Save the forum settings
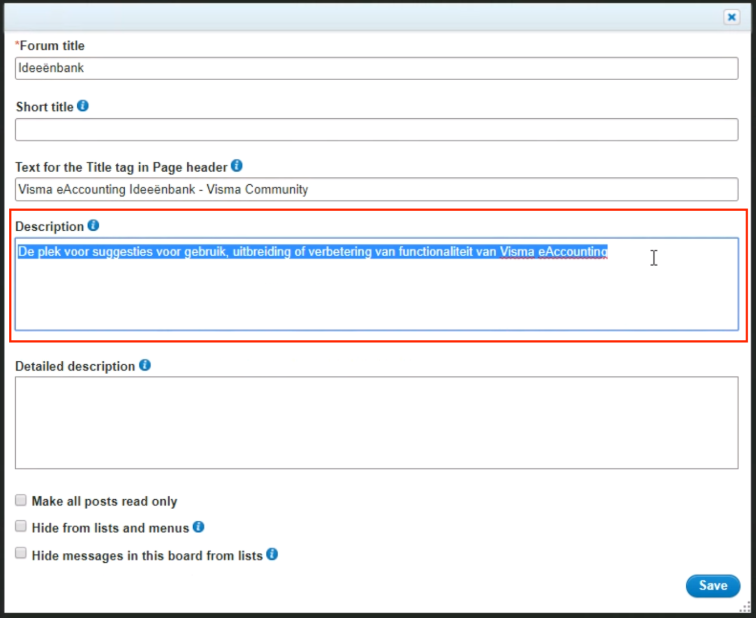Screen dimensions: 756x618 (x=713, y=586)
